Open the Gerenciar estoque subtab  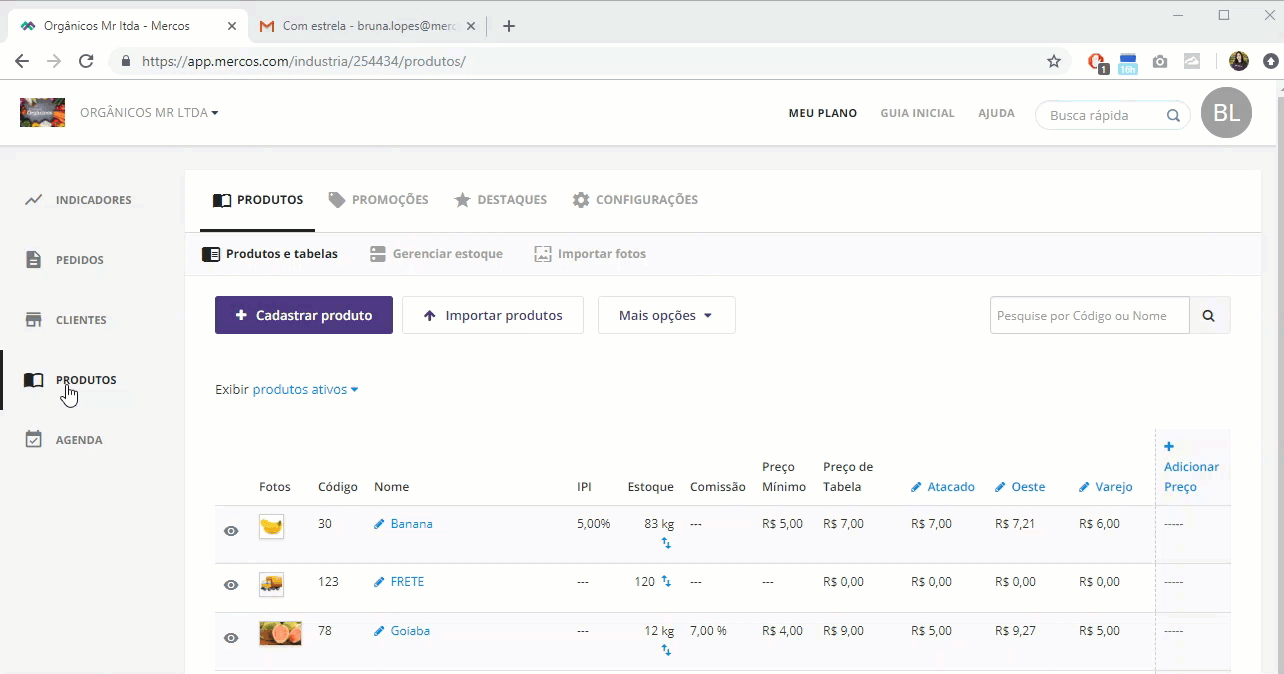436,254
